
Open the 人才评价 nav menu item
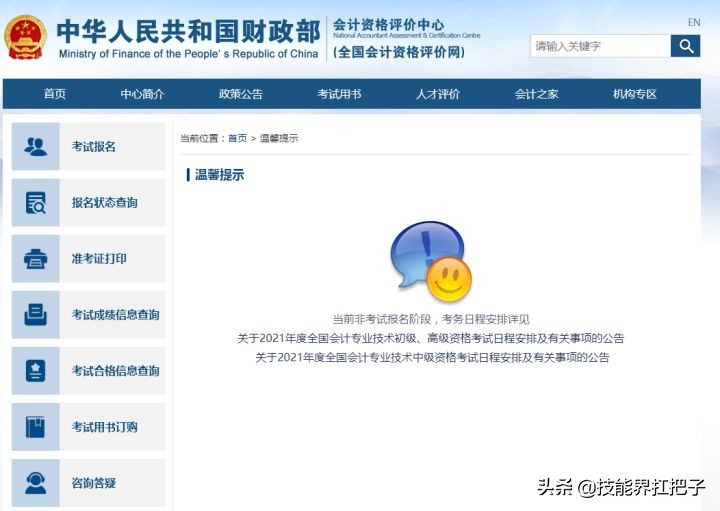coord(438,94)
